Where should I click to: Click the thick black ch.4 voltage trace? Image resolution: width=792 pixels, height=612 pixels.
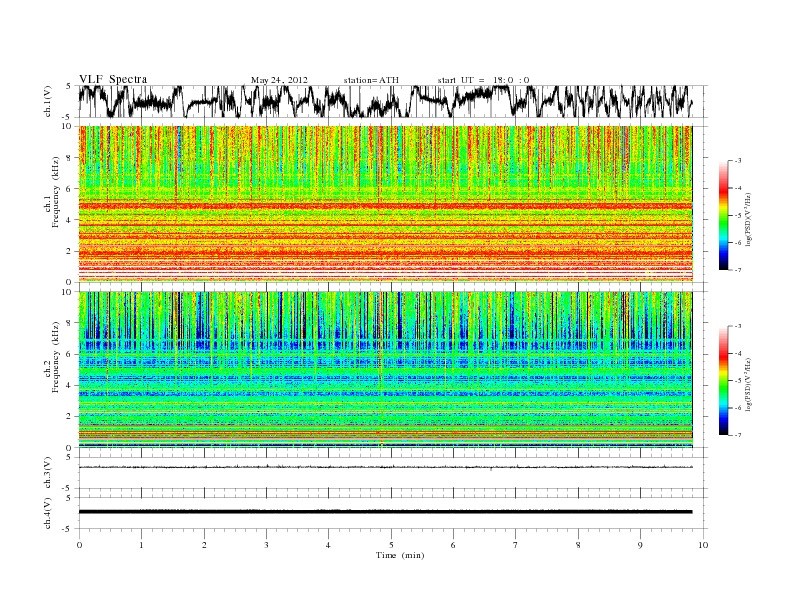click(385, 512)
